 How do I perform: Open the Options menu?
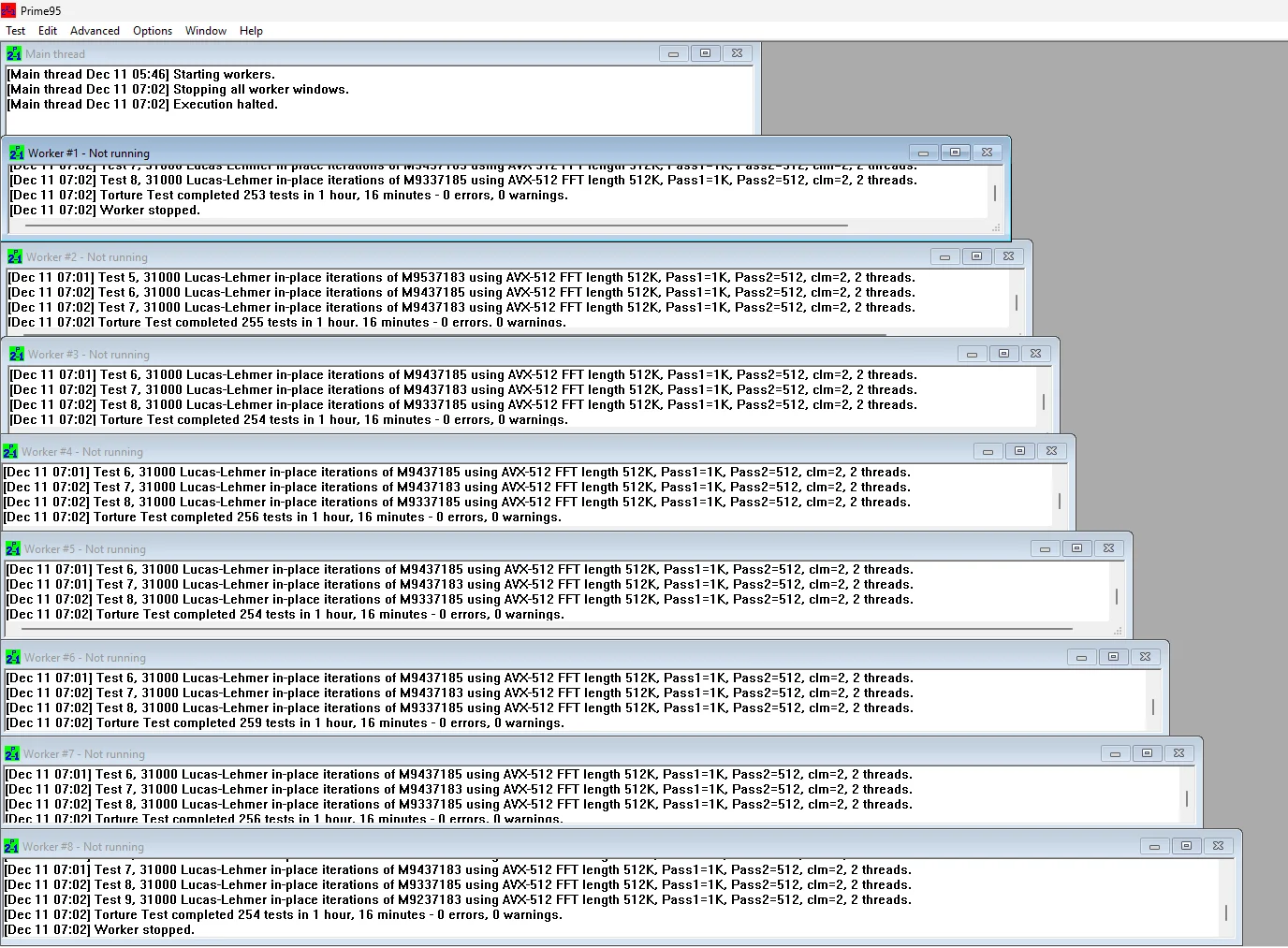[153, 31]
